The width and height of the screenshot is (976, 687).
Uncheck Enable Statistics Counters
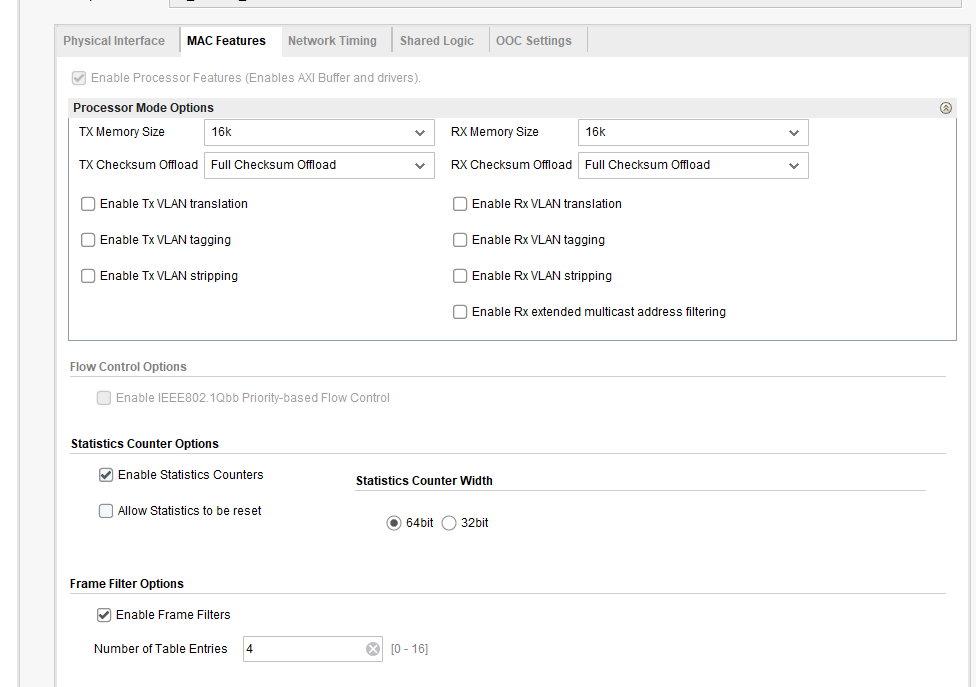106,475
